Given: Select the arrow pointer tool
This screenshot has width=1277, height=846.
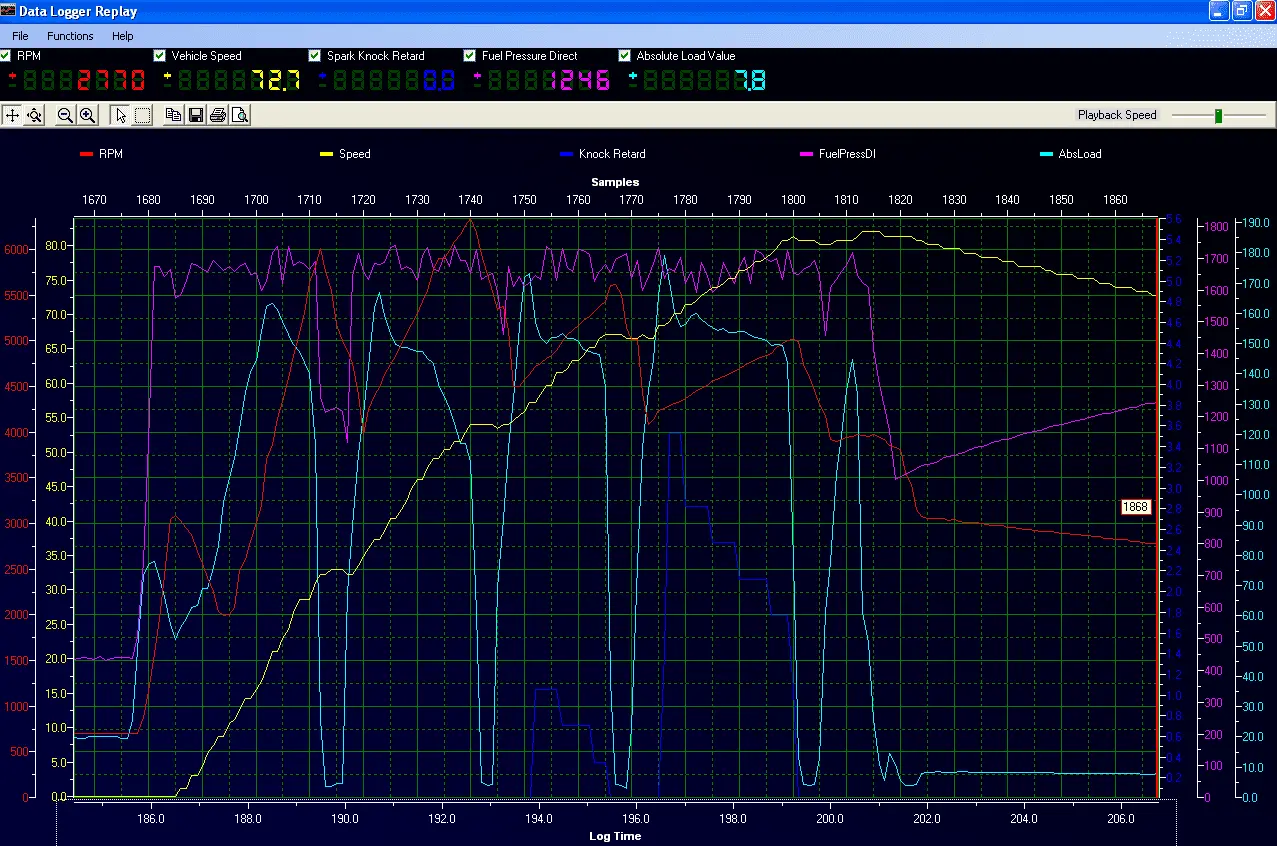Looking at the screenshot, I should [120, 115].
